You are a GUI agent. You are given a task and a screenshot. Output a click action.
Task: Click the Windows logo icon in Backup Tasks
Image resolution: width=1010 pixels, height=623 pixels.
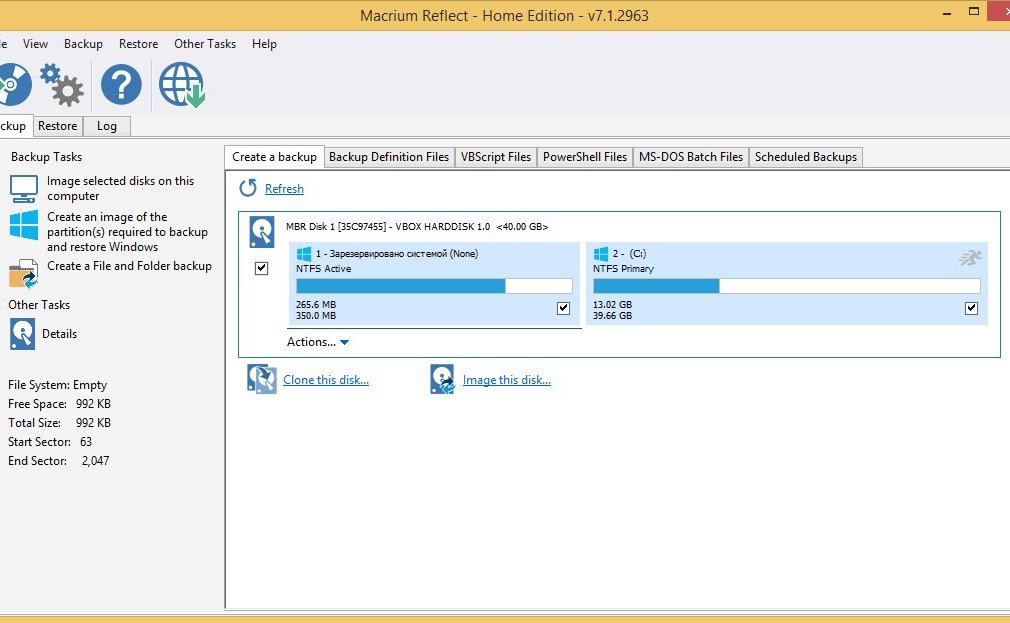[x=24, y=225]
